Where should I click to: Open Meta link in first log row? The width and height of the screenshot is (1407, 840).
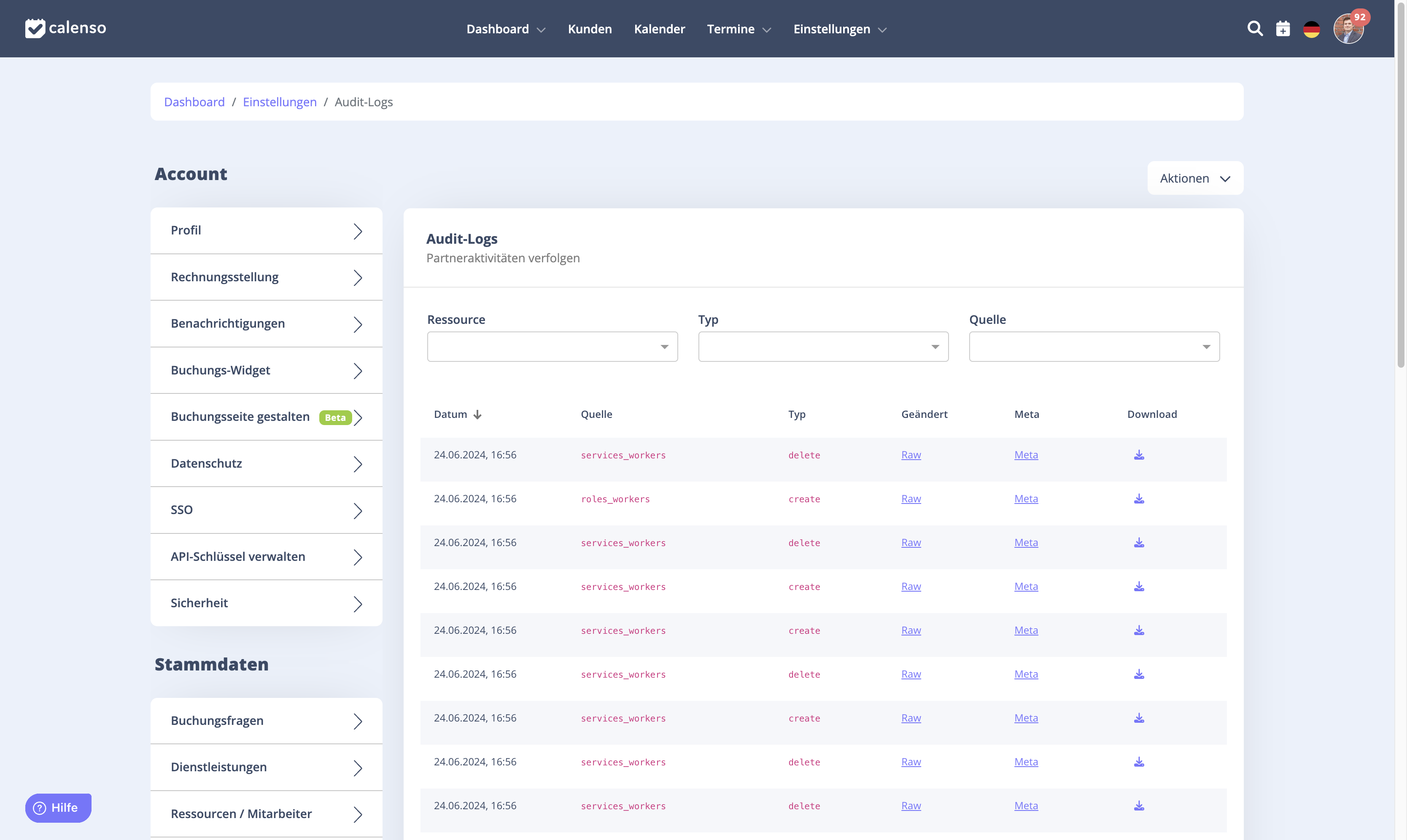[x=1026, y=455]
